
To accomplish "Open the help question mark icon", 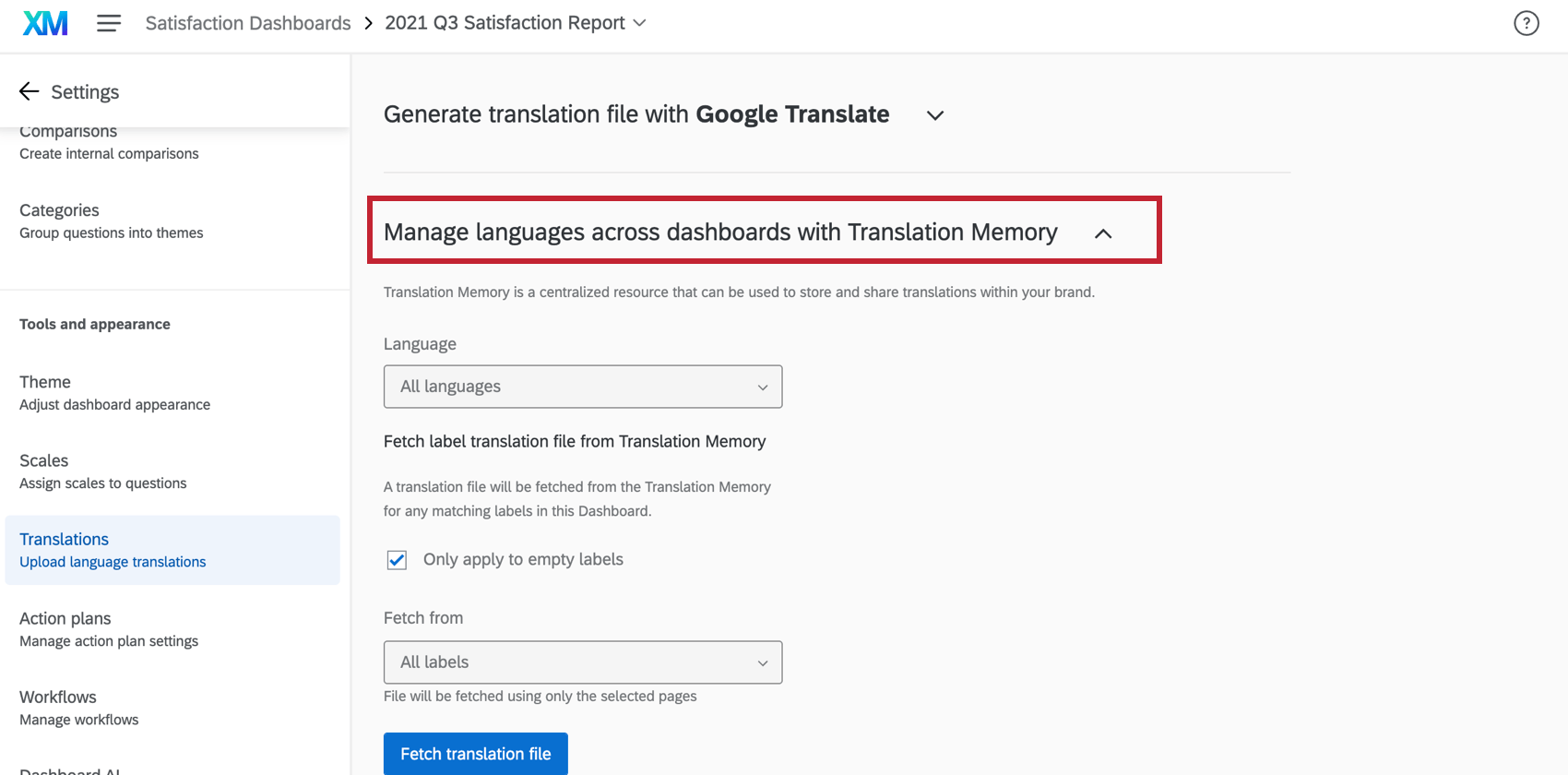I will (1526, 23).
